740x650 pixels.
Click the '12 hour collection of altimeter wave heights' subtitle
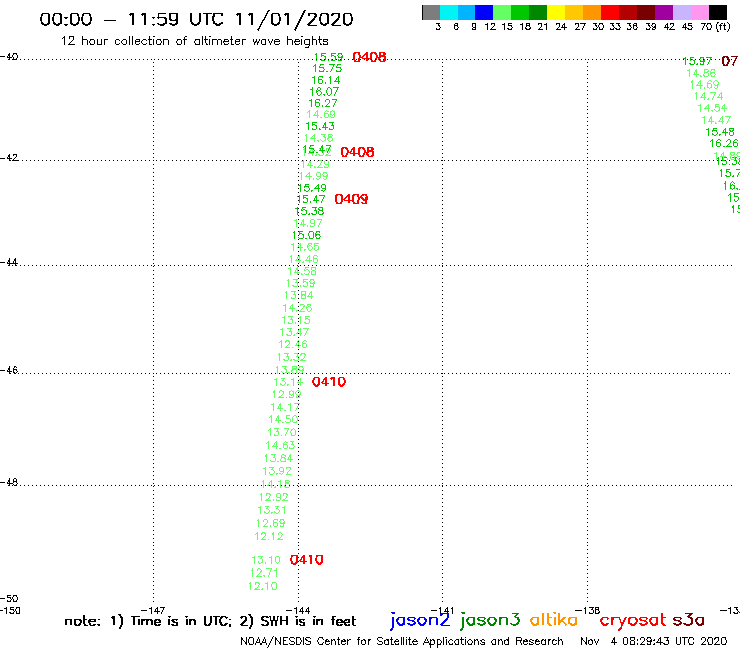click(194, 41)
